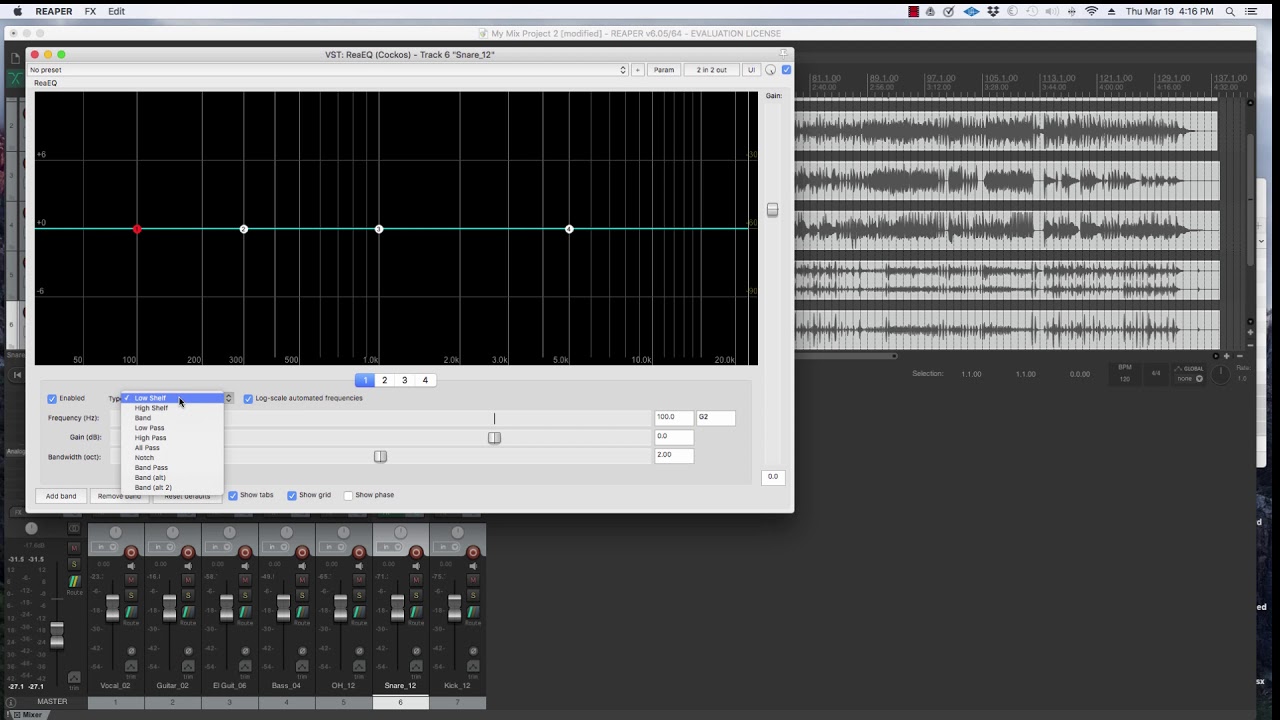Screen dimensions: 1280x720
Task: Open the FX menu in menu bar
Action: point(91,11)
